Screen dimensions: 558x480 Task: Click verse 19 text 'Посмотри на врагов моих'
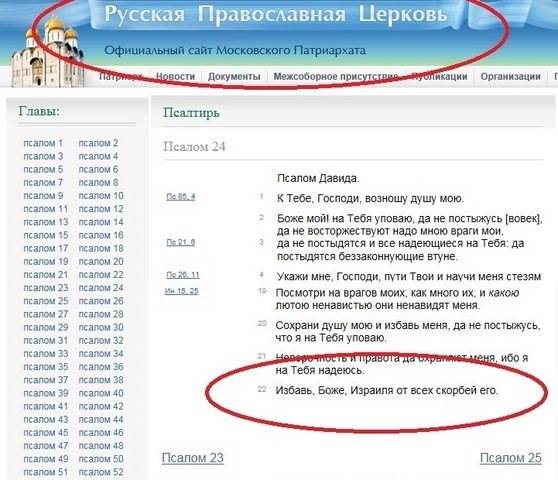point(397,299)
